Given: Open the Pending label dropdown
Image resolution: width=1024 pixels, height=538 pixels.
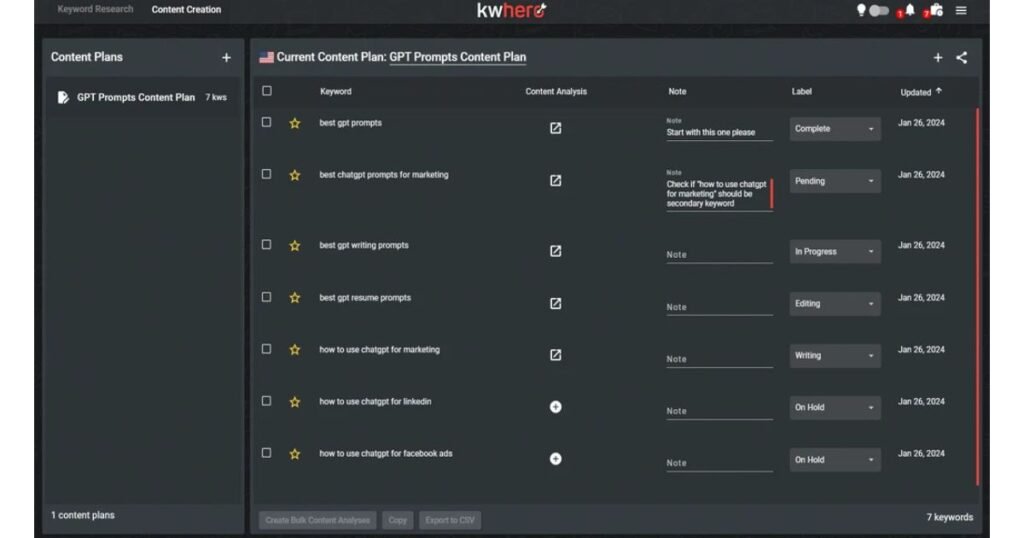Looking at the screenshot, I should click(x=835, y=181).
